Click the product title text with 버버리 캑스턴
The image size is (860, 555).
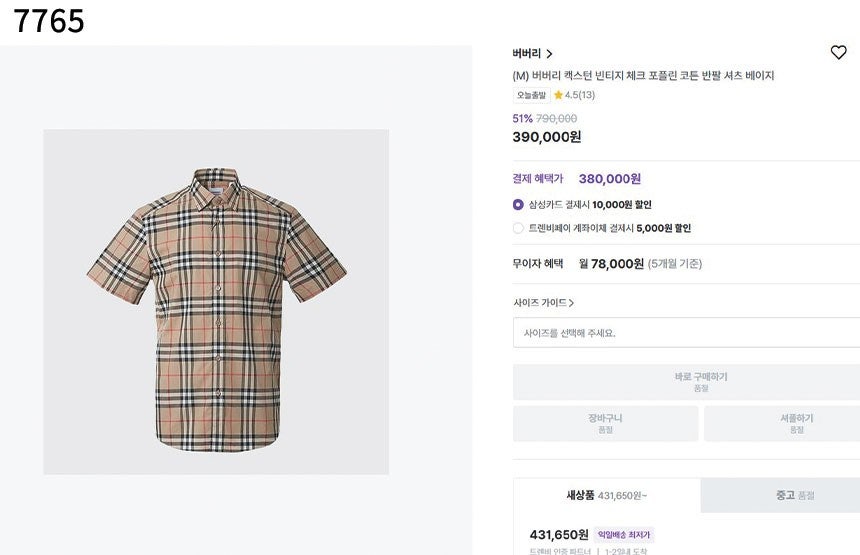[643, 76]
